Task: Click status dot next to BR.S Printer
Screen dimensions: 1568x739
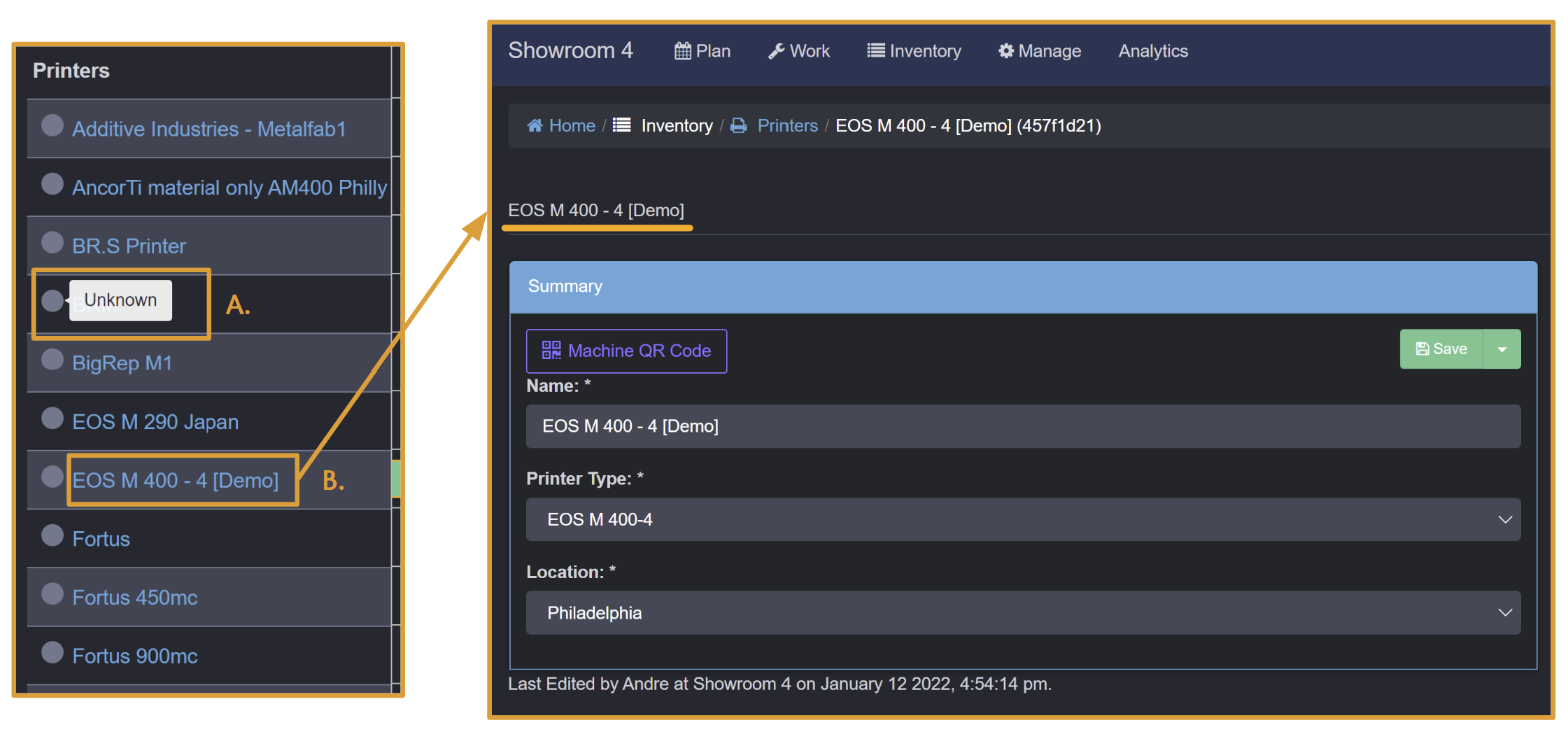Action: click(x=52, y=242)
